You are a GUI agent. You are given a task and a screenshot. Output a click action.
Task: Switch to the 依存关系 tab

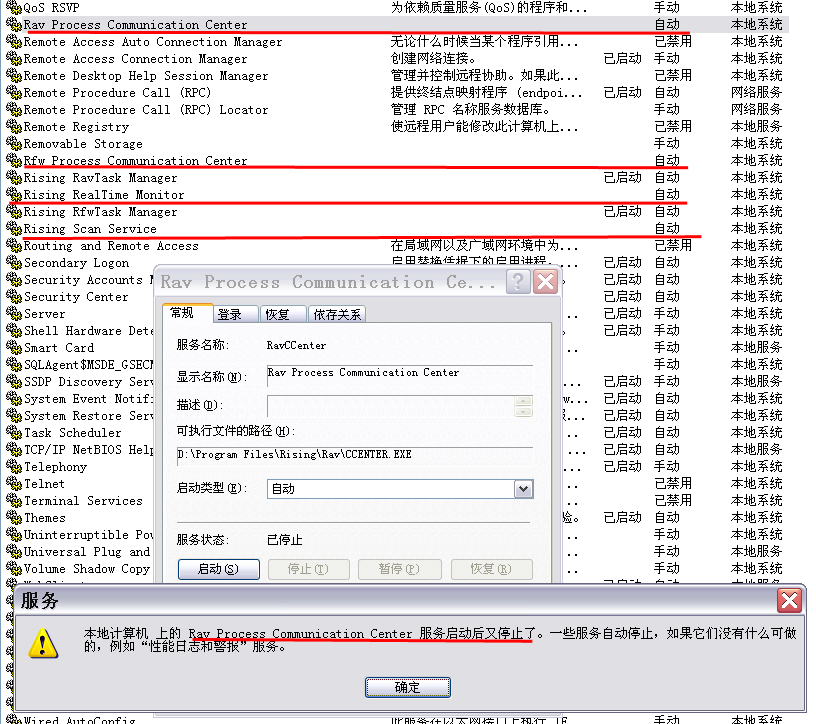click(337, 314)
